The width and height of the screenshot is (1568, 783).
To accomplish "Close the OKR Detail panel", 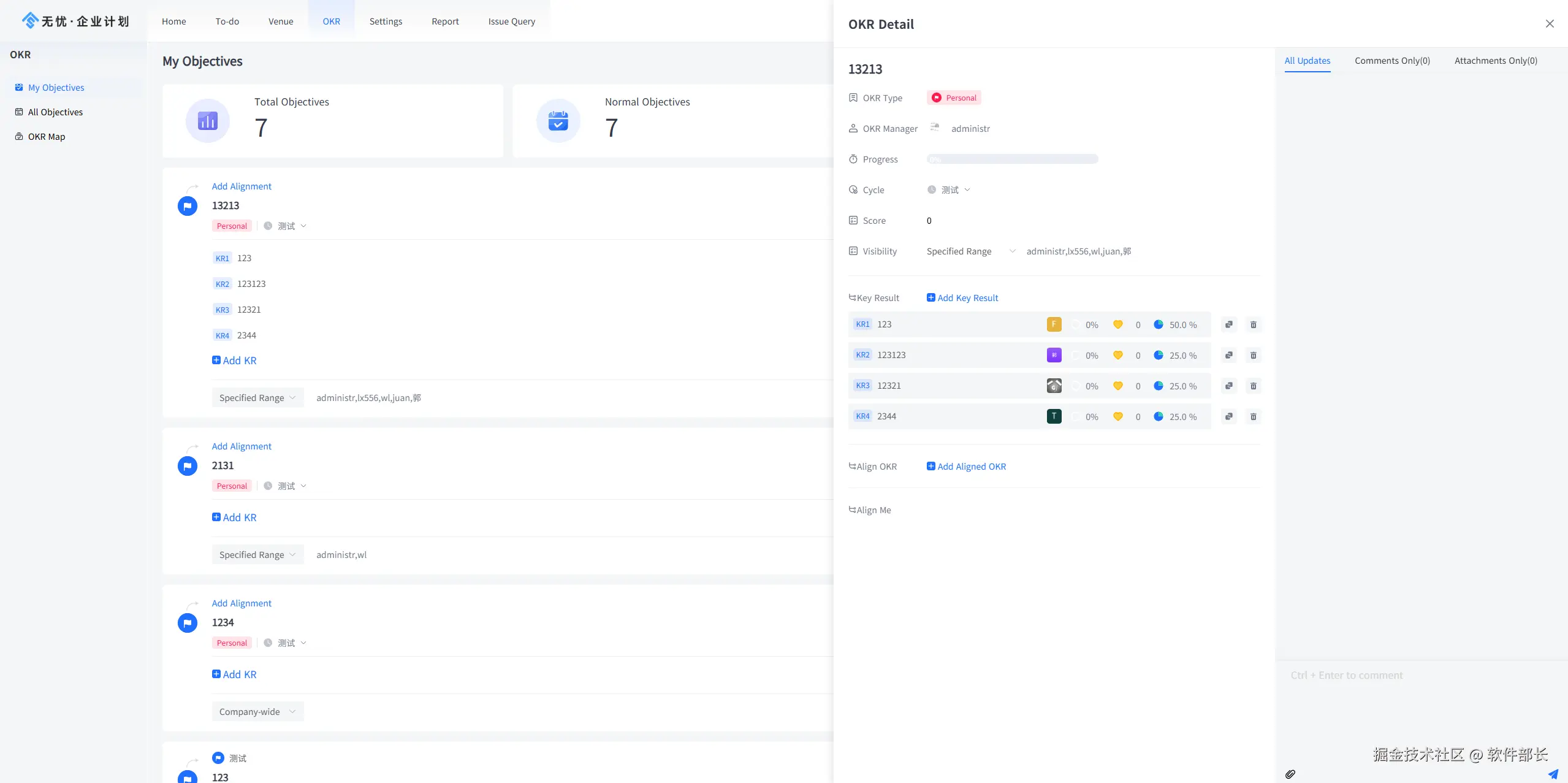I will 1549,24.
